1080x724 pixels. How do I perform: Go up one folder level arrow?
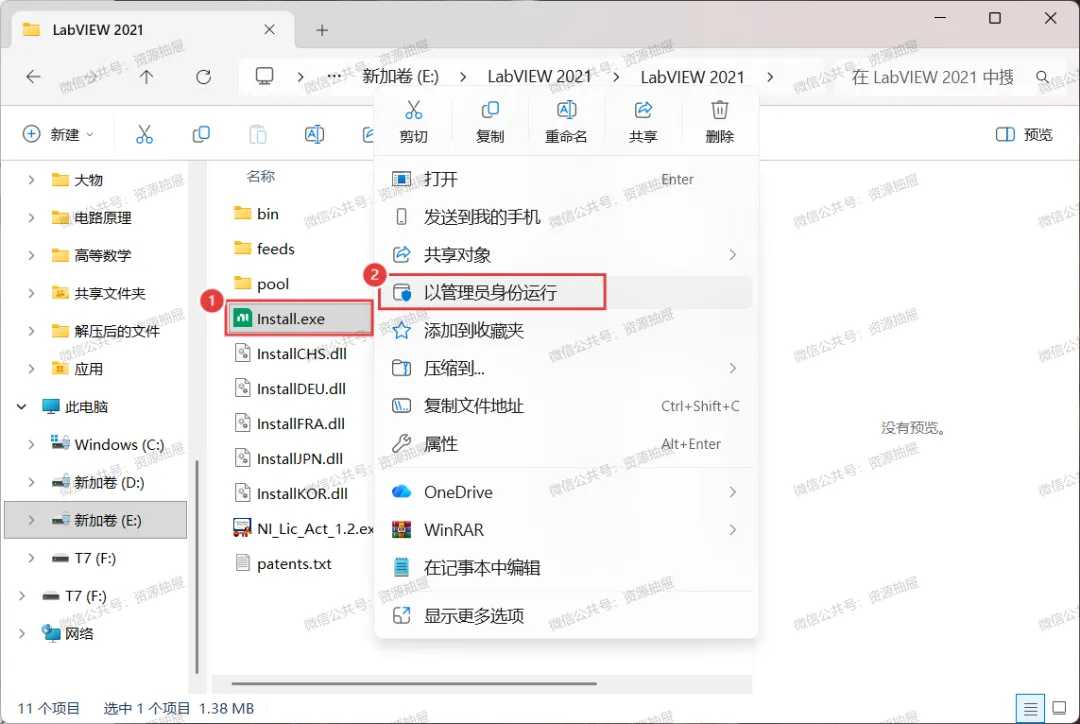(x=146, y=76)
